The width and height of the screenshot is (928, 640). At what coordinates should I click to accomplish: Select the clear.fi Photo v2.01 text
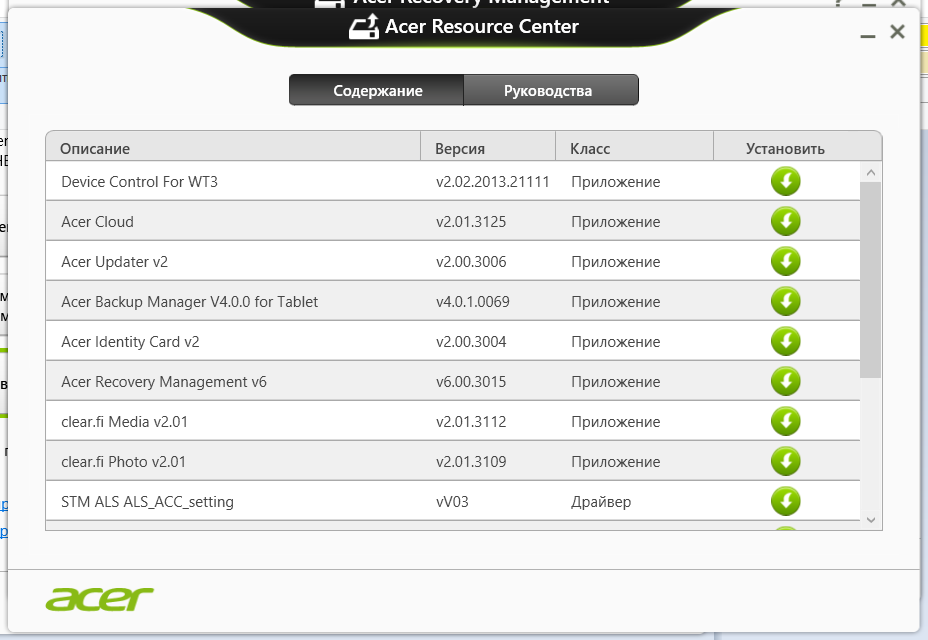tap(123, 461)
